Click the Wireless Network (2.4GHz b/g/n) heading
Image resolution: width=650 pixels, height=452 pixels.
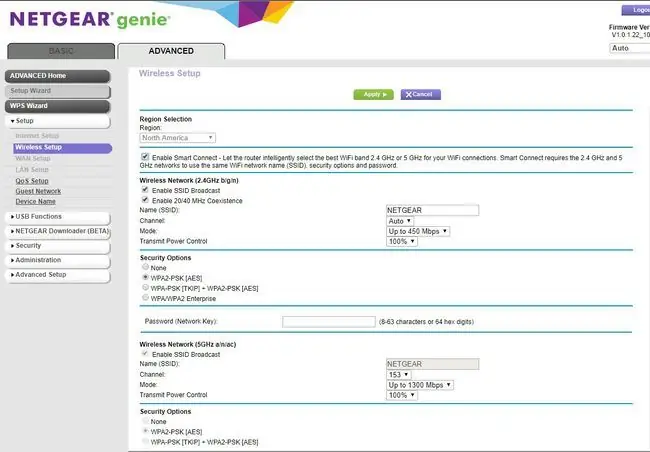[x=189, y=180]
